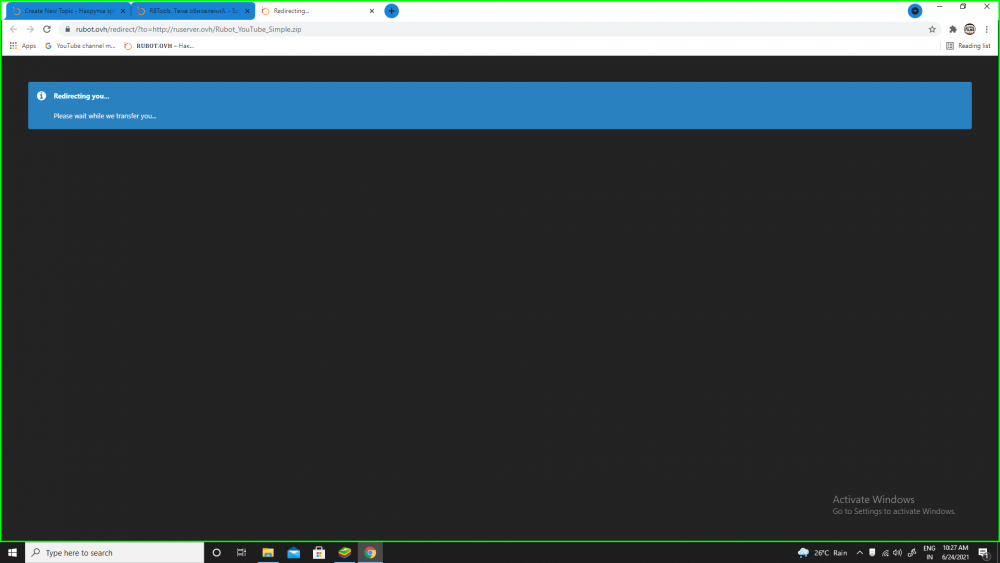Open the Reading list
The image size is (1000, 563).
(x=968, y=46)
